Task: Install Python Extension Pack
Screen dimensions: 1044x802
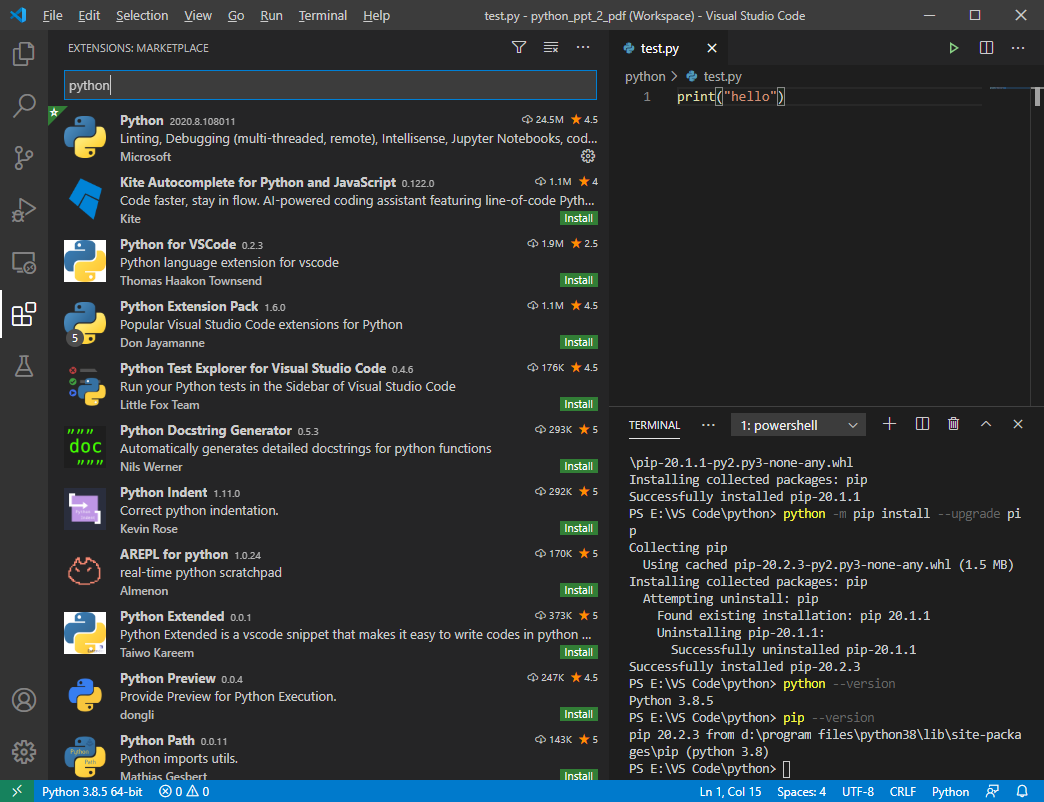Action: point(579,342)
